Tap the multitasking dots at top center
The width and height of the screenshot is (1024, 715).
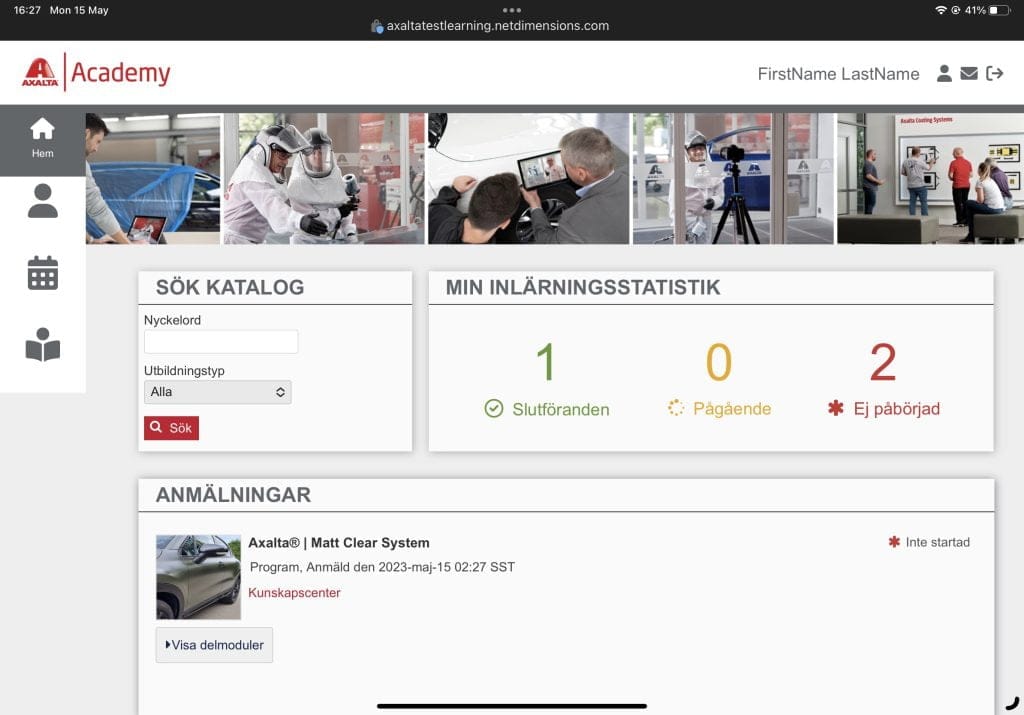(512, 9)
